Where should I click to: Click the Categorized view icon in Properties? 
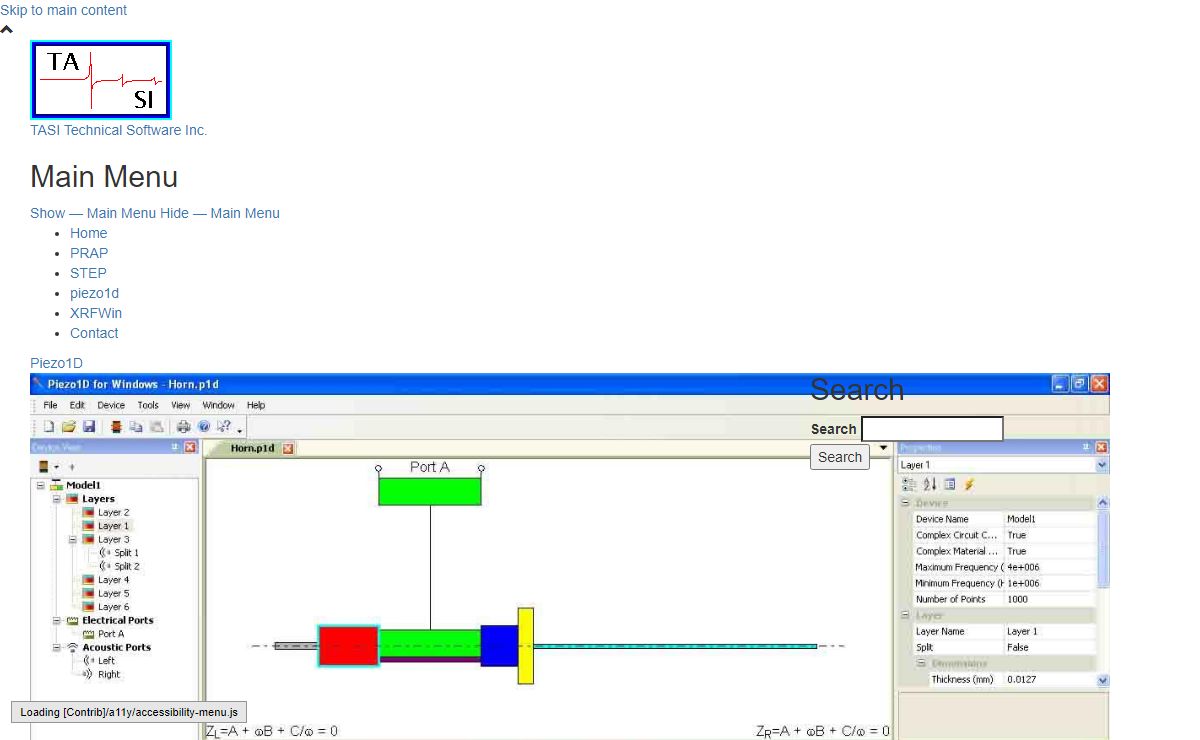[x=909, y=484]
